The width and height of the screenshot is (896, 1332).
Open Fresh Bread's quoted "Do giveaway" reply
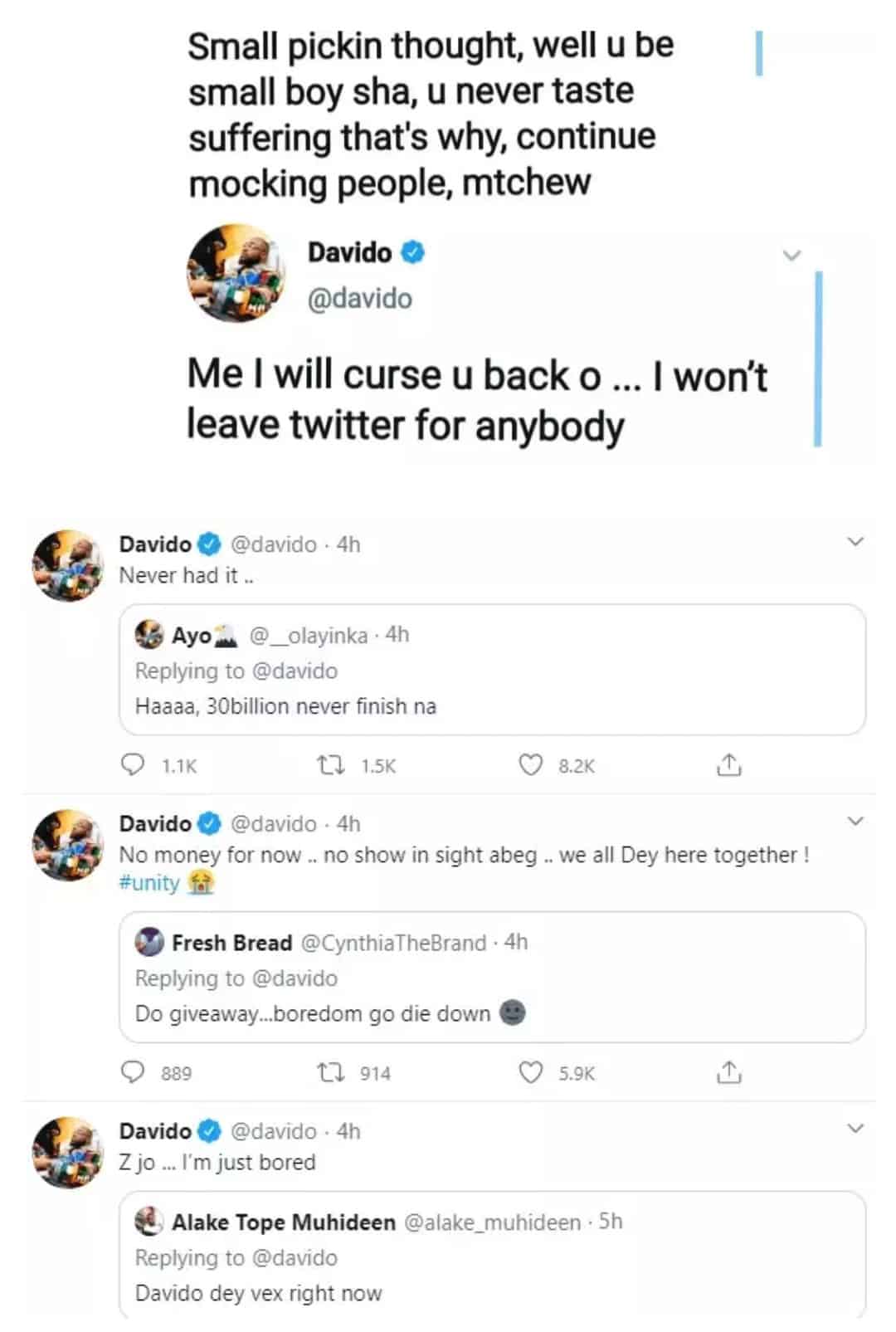492,1013
